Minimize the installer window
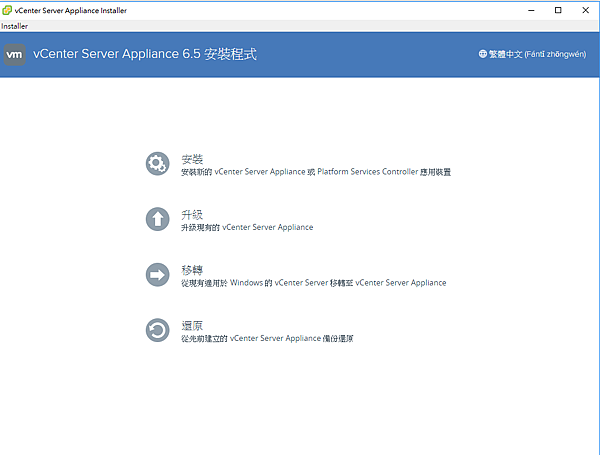Viewport: 600px width, 455px height. (531, 10)
